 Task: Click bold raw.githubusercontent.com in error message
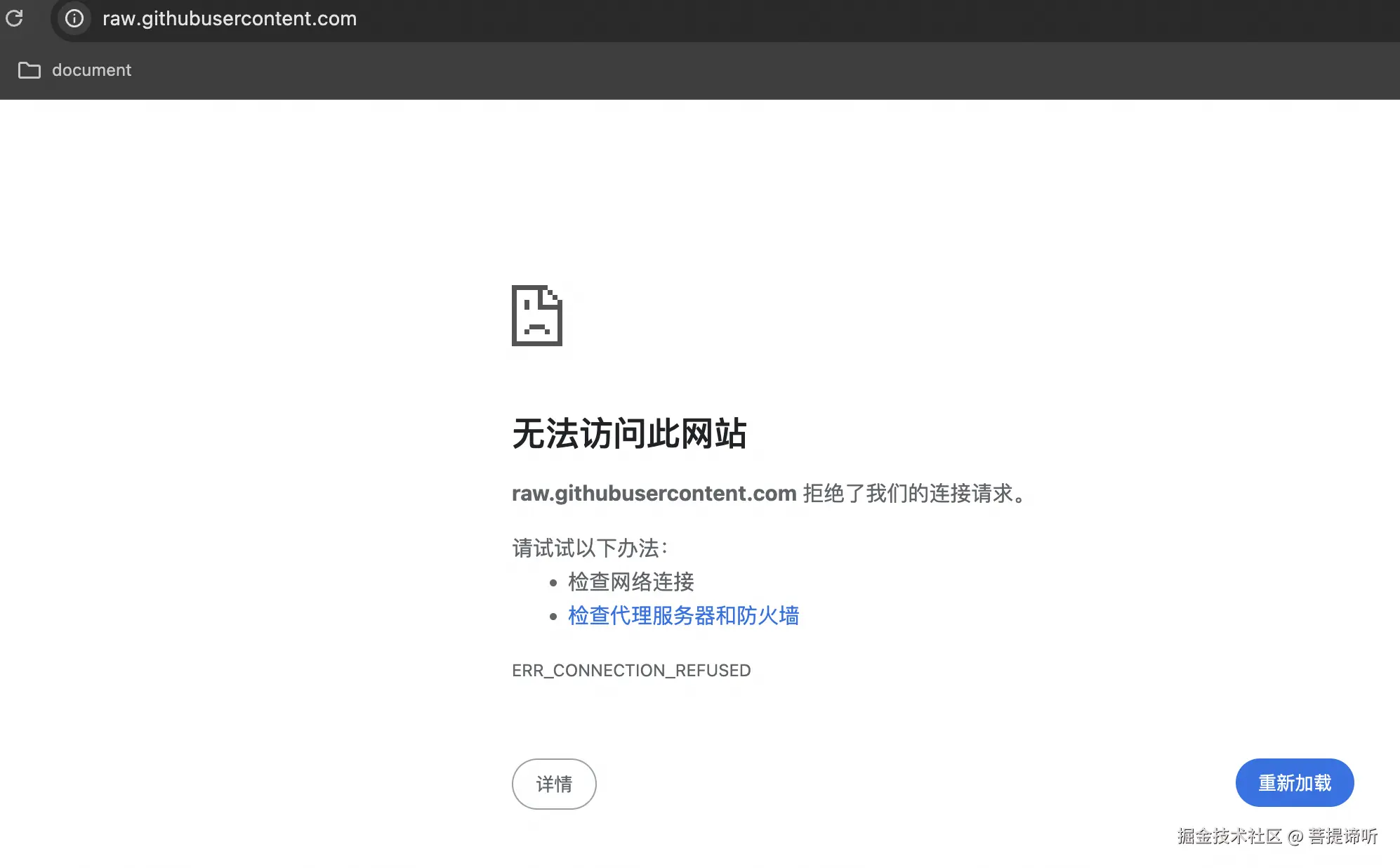pyautogui.click(x=654, y=494)
